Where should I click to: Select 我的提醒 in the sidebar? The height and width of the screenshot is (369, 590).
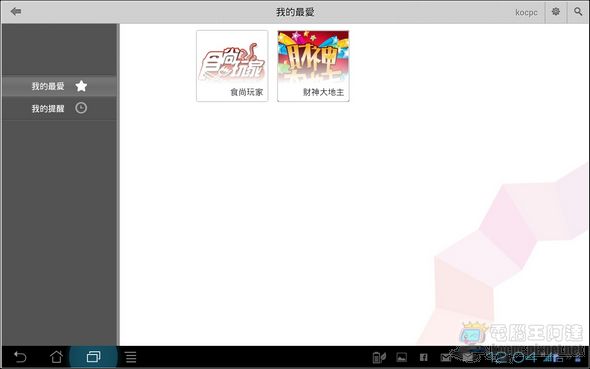point(59,108)
